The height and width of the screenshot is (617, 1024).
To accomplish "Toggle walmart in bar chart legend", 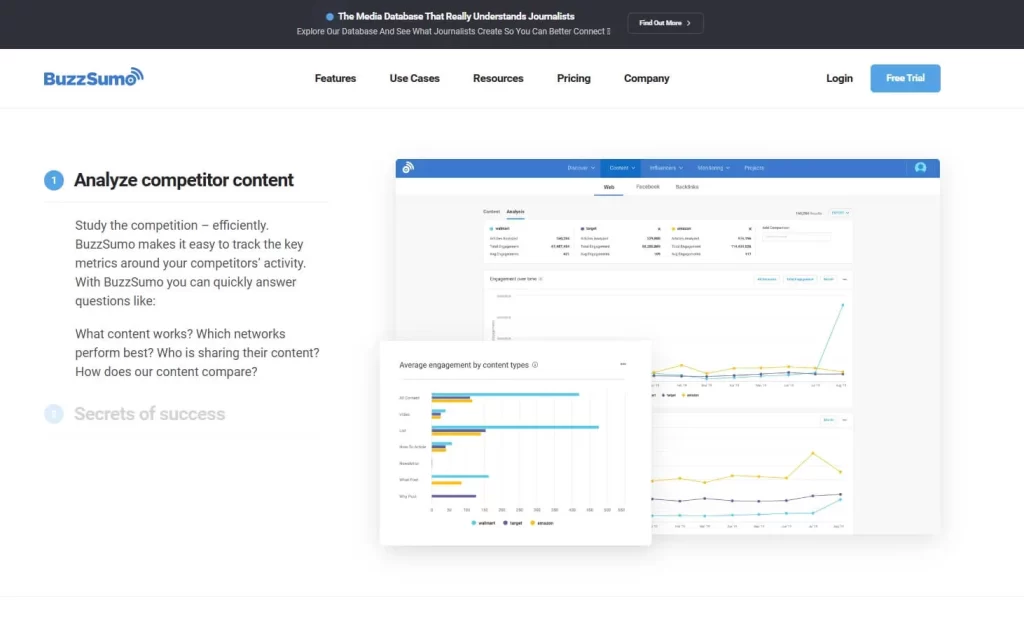I will click(483, 523).
